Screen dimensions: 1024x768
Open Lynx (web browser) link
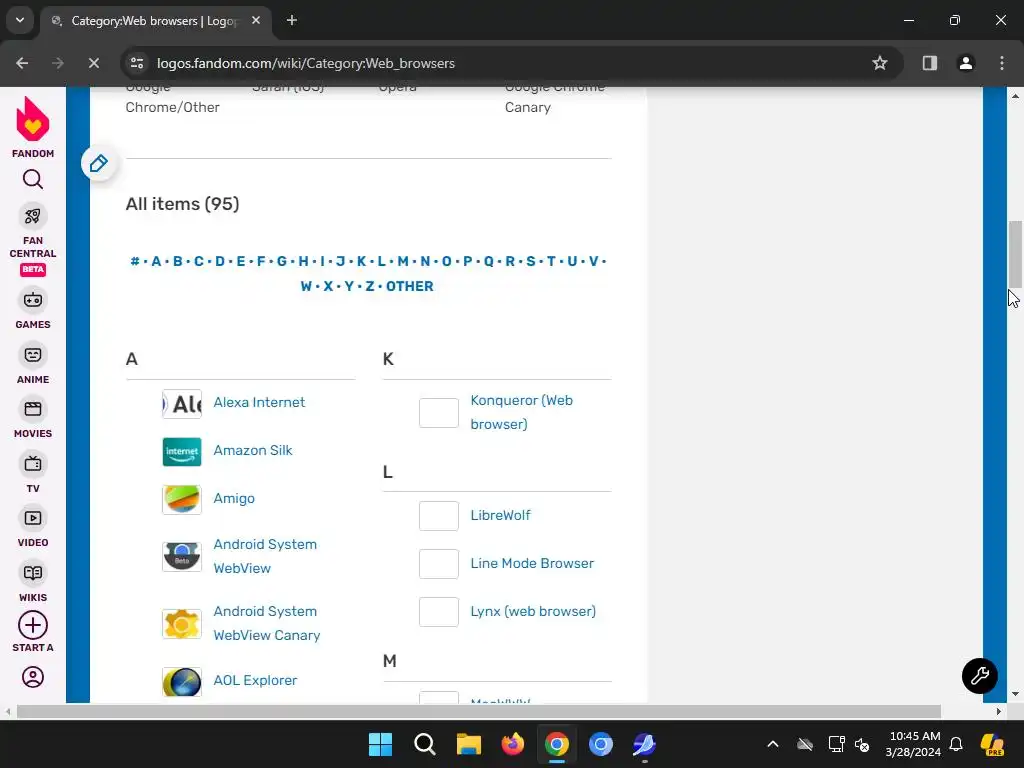(534, 612)
